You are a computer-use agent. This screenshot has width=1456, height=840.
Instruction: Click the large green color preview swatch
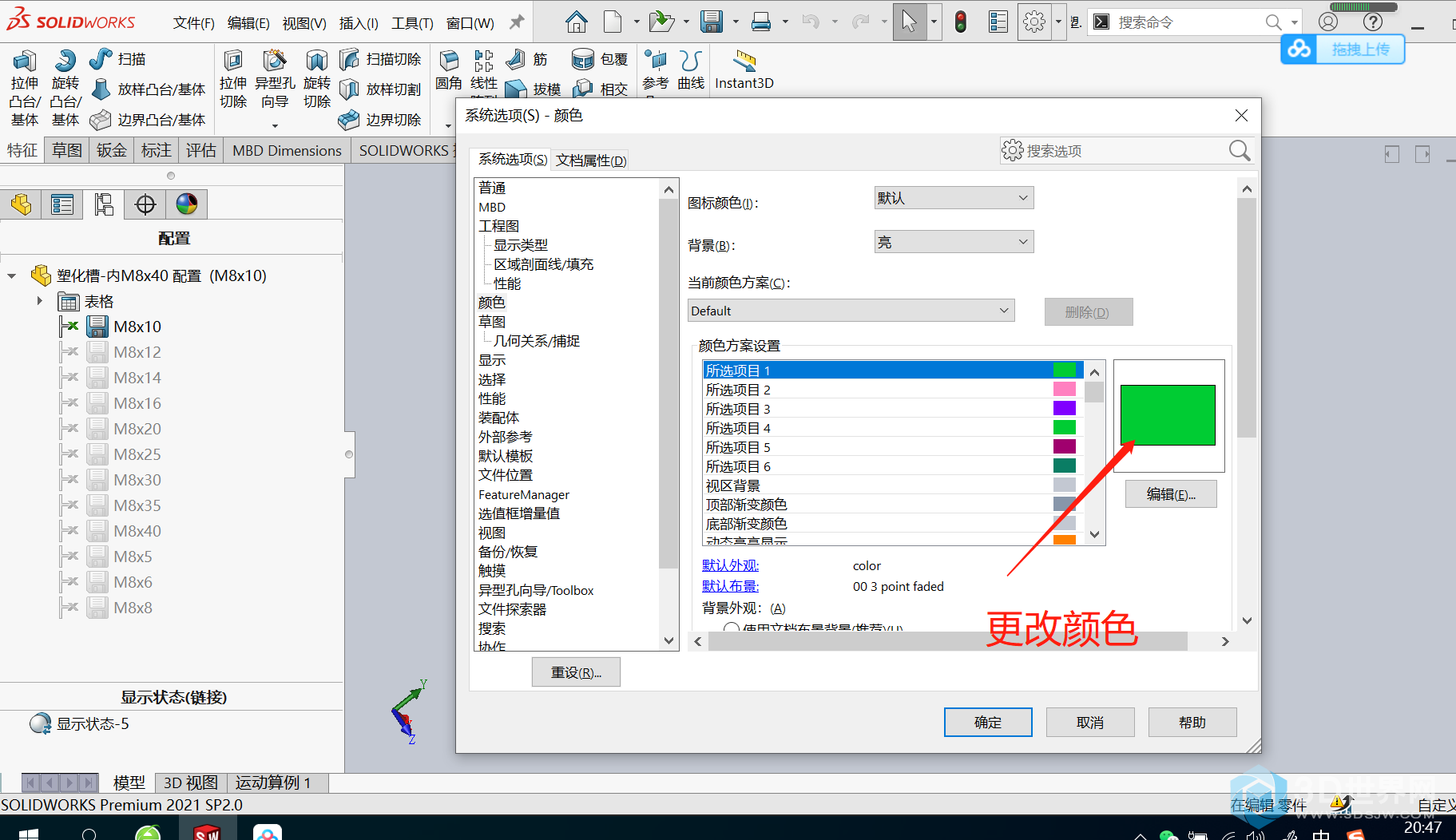pos(1168,415)
